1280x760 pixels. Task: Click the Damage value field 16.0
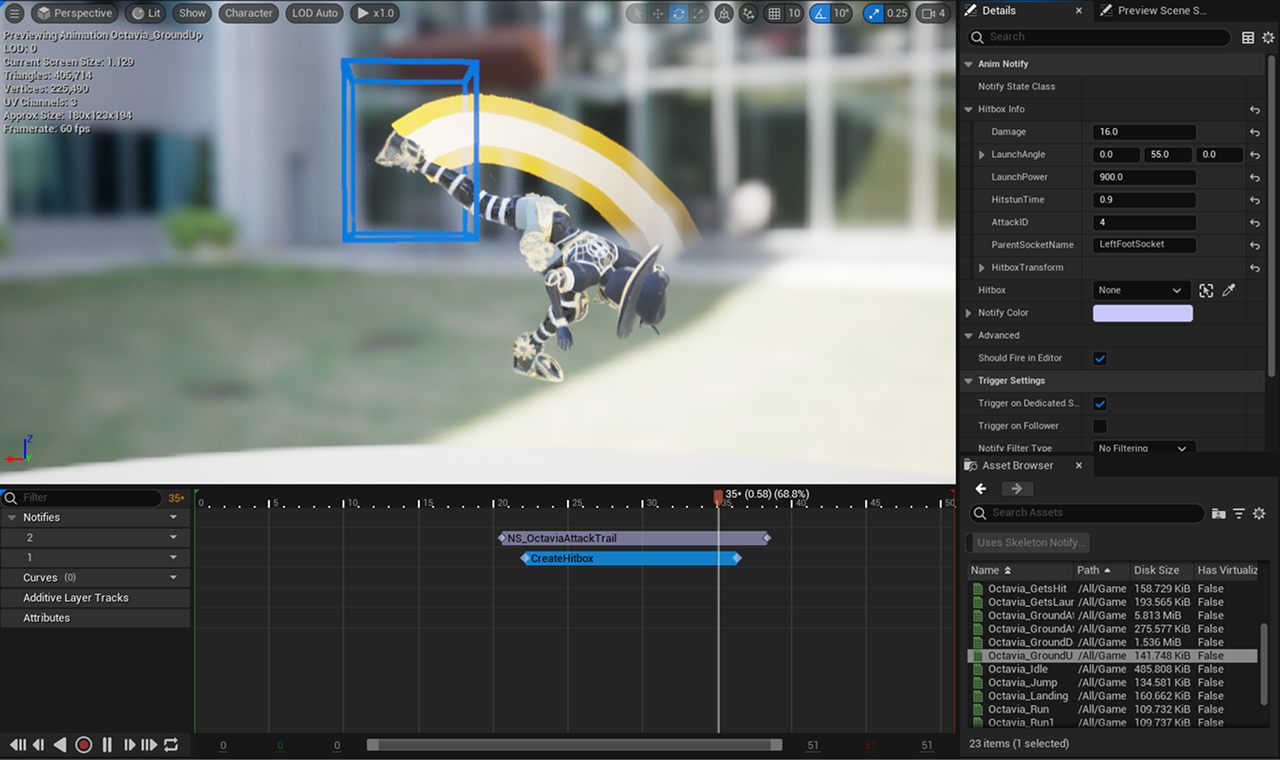point(1144,132)
